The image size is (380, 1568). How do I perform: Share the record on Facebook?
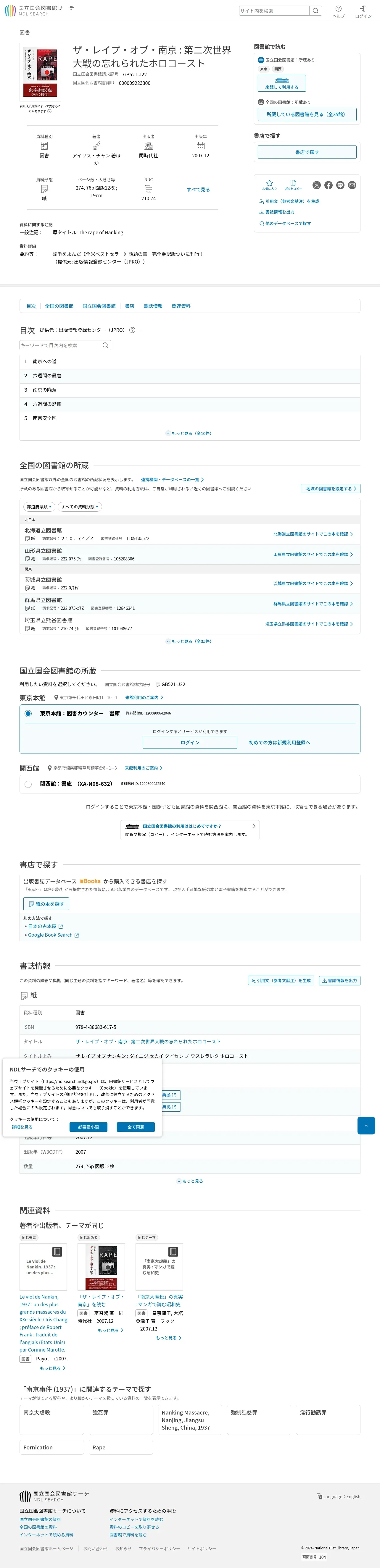[328, 185]
